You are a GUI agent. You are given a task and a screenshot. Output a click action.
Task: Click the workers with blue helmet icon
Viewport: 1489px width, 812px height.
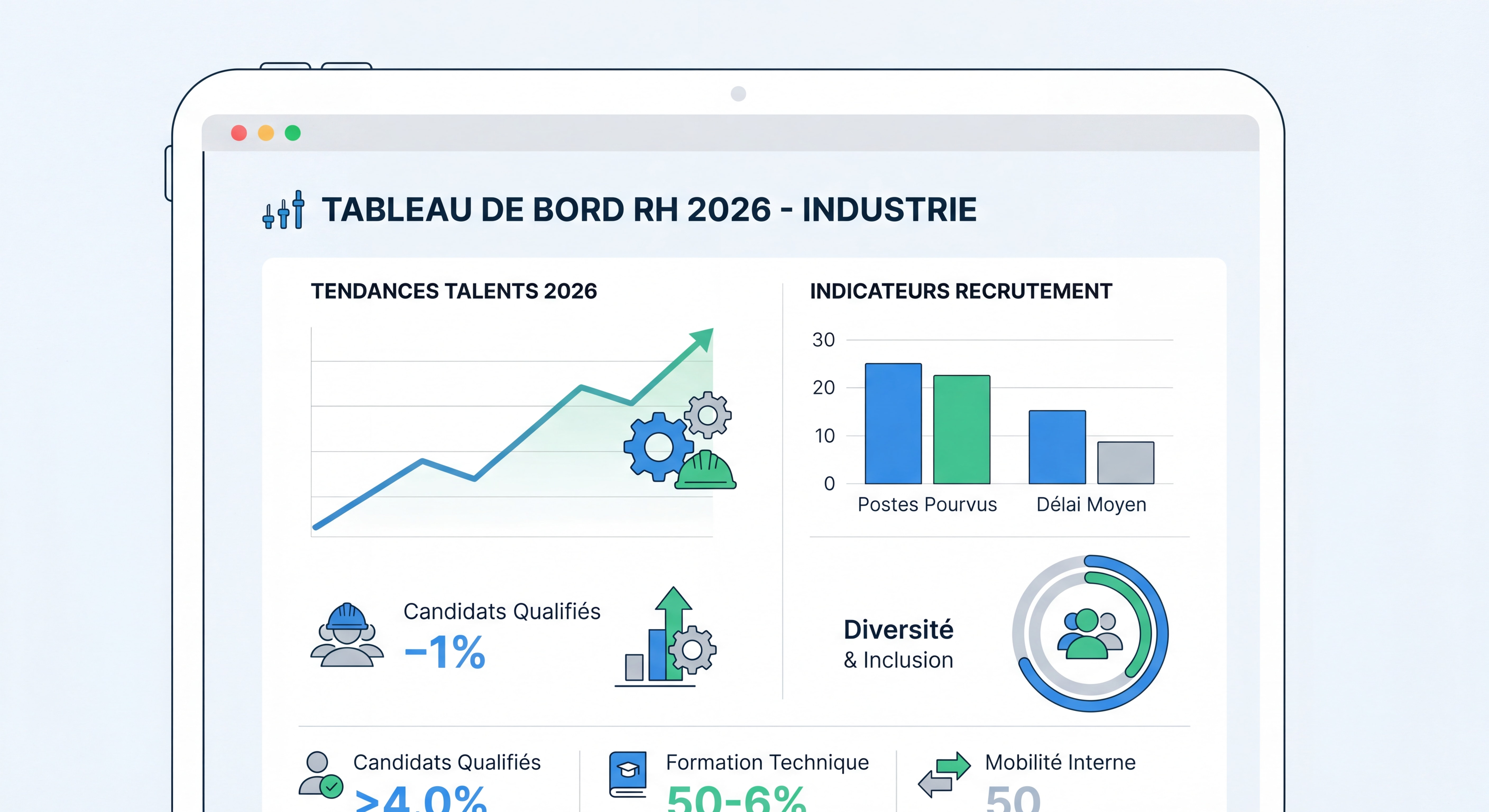[x=347, y=635]
